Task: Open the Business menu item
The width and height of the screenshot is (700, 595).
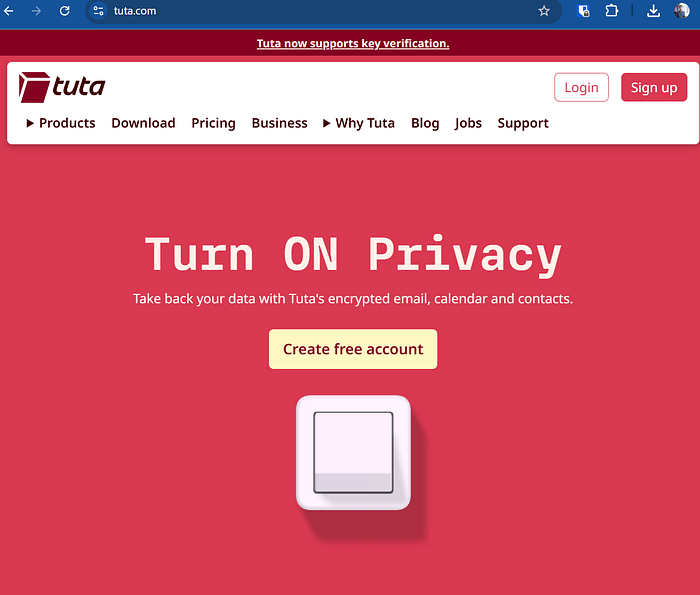Action: (x=279, y=123)
